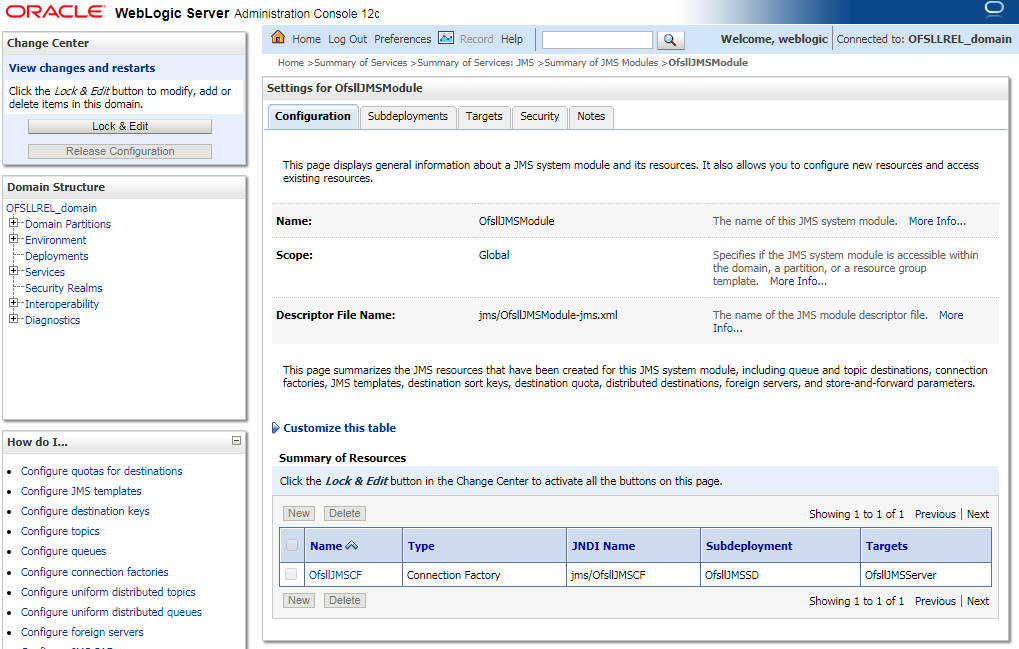Screen dimensions: 1019x649
Task: Switch to the Security tab
Action: click(539, 116)
